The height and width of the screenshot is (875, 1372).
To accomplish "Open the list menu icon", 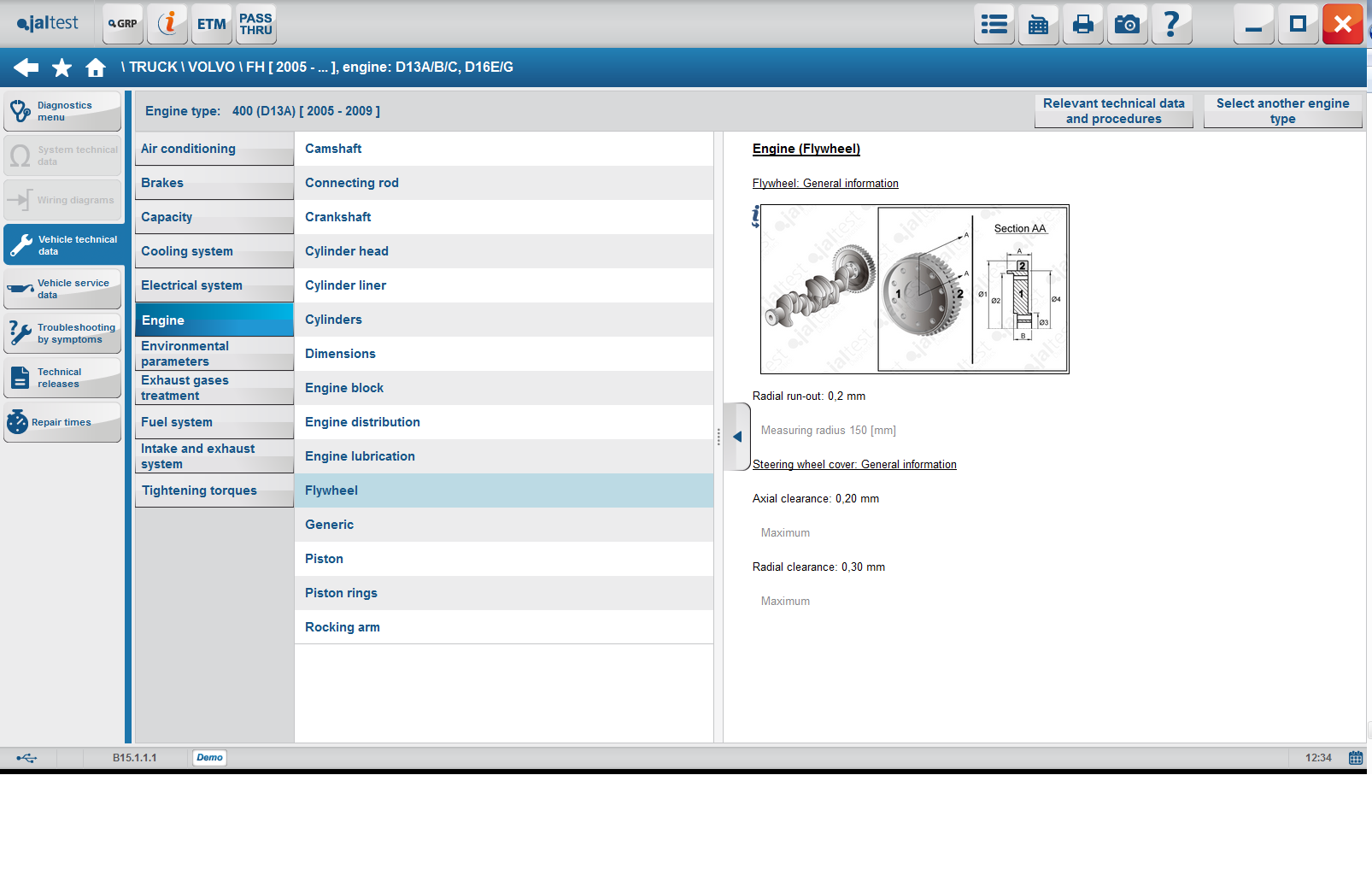I will tap(994, 24).
